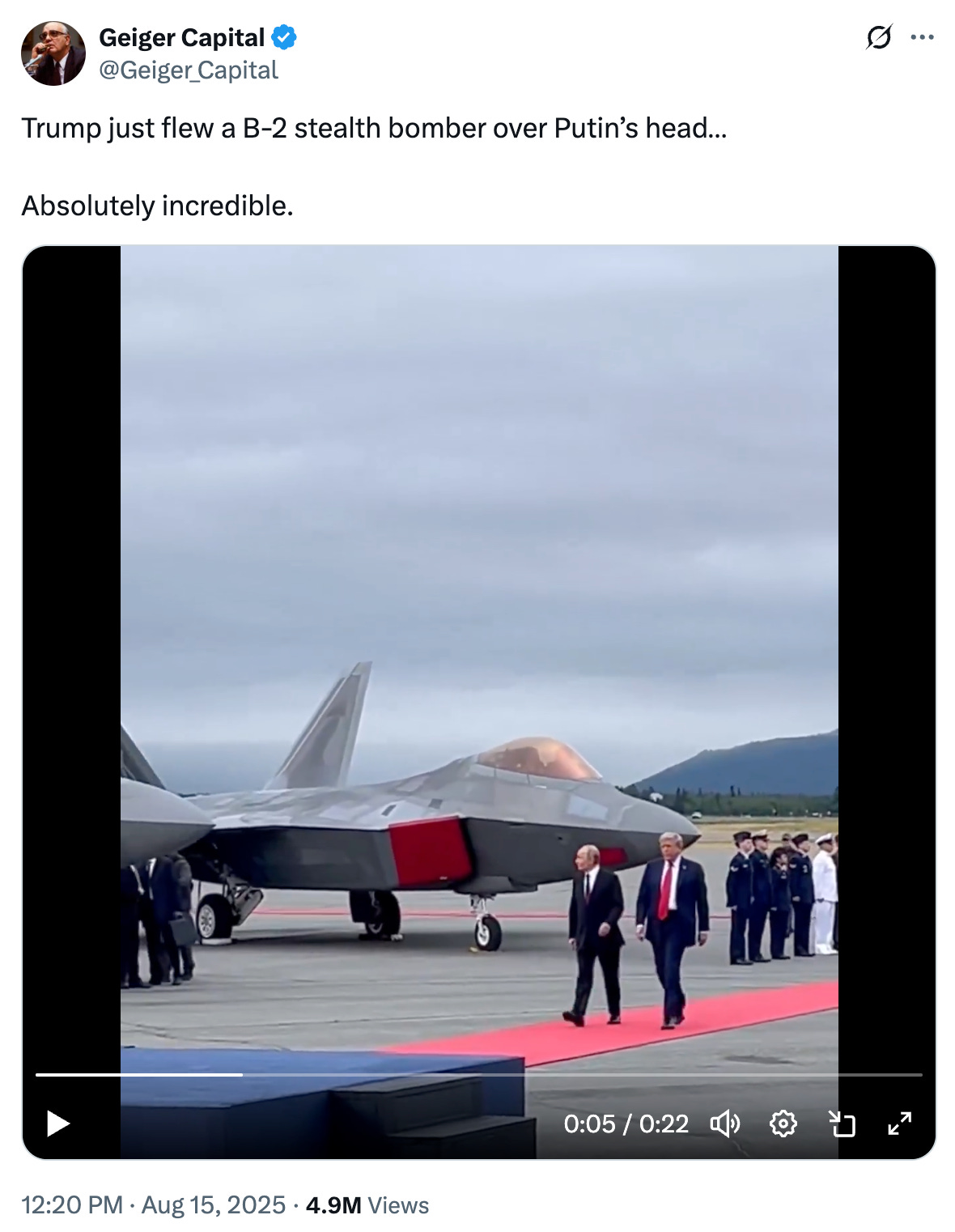Open the 12:20 PM · Aug 15, 2025 timestamp
The height and width of the screenshot is (1232, 955).
pyautogui.click(x=153, y=1205)
